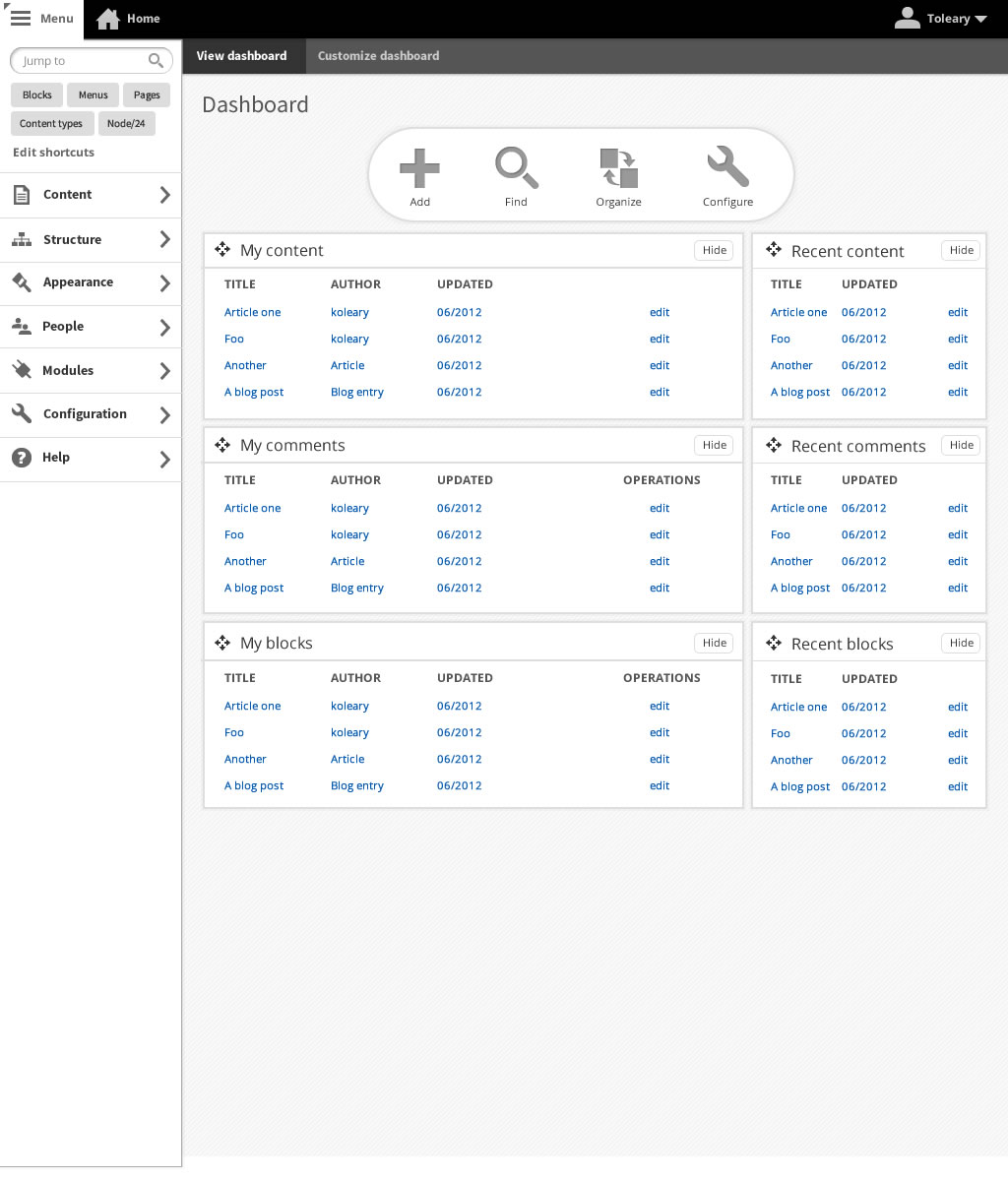
Task: Click the Menus shortcut button
Action: click(94, 95)
